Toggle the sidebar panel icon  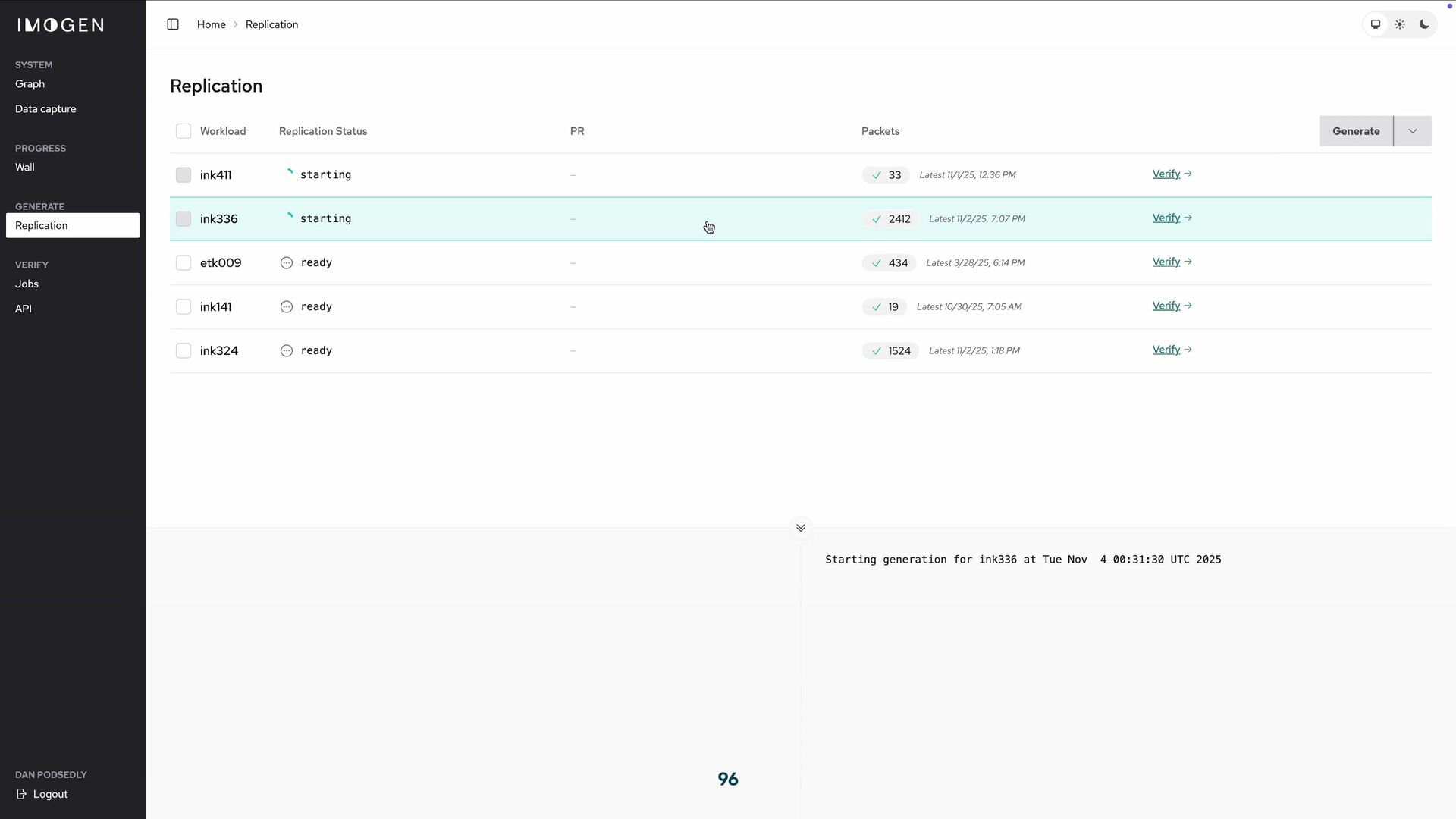173,24
